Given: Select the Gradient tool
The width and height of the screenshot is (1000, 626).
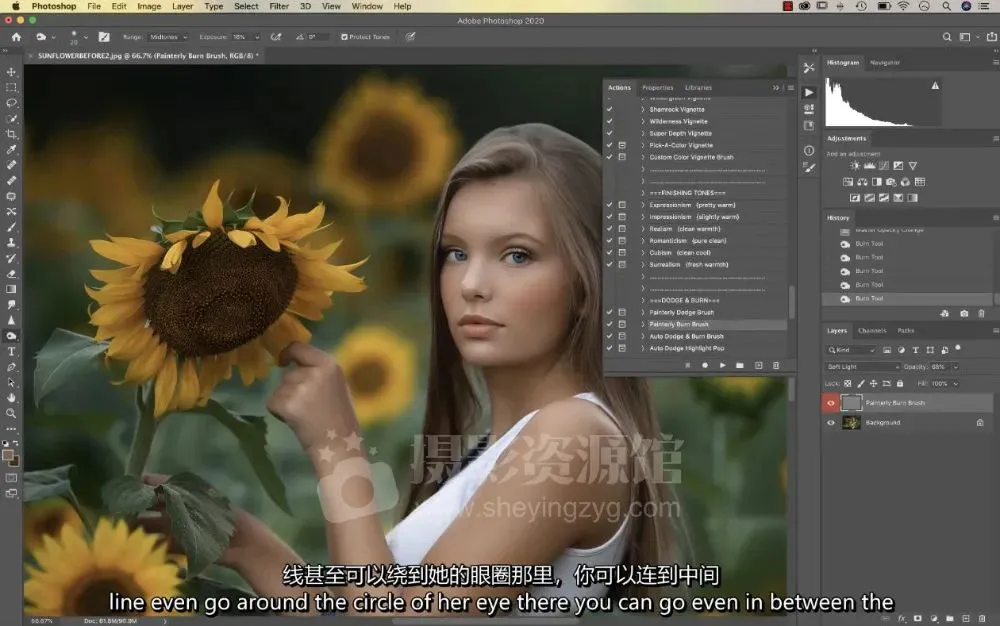Looking at the screenshot, I should click(x=11, y=289).
